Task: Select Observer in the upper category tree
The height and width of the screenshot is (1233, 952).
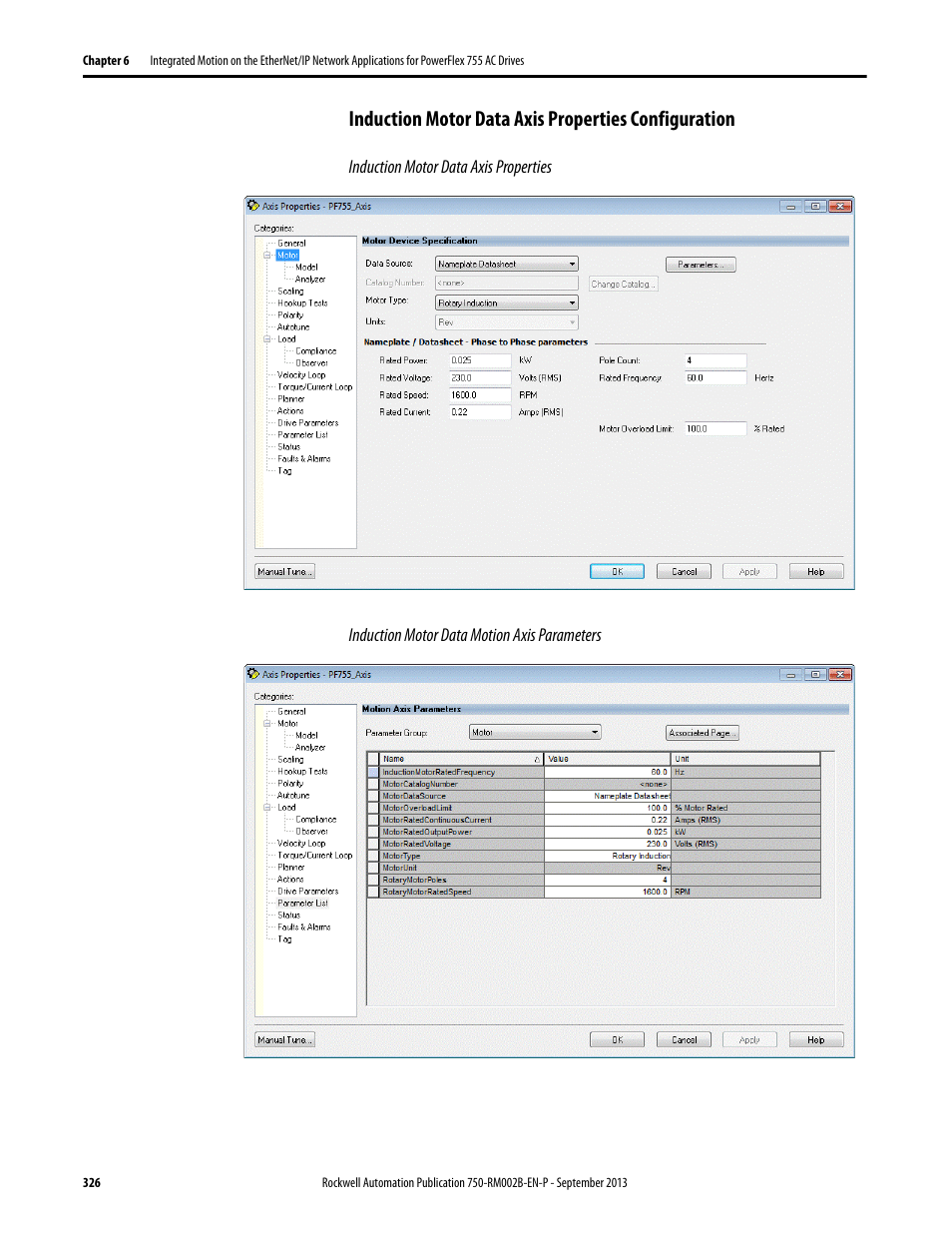Action: point(311,363)
